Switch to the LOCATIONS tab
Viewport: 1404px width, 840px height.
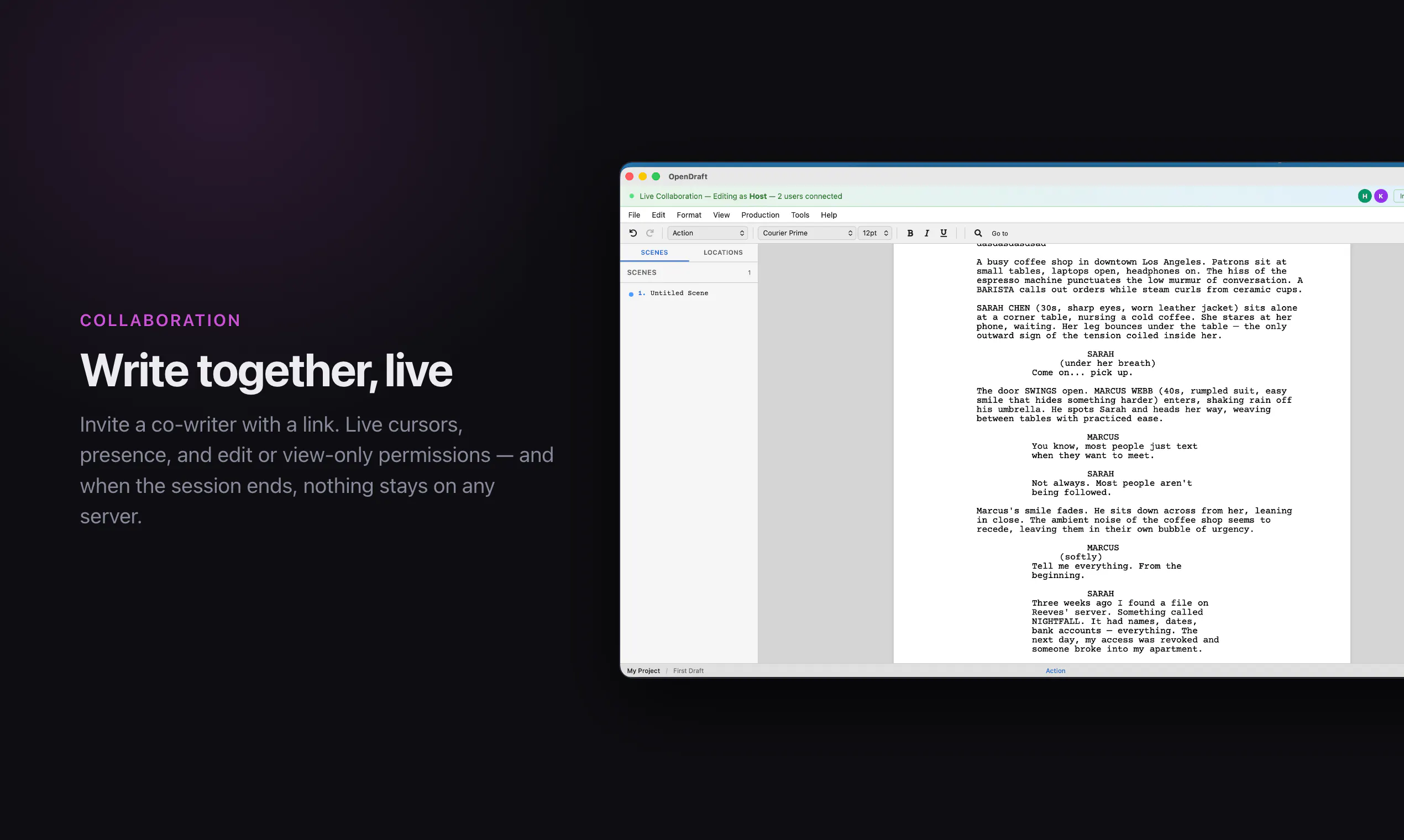click(x=723, y=253)
